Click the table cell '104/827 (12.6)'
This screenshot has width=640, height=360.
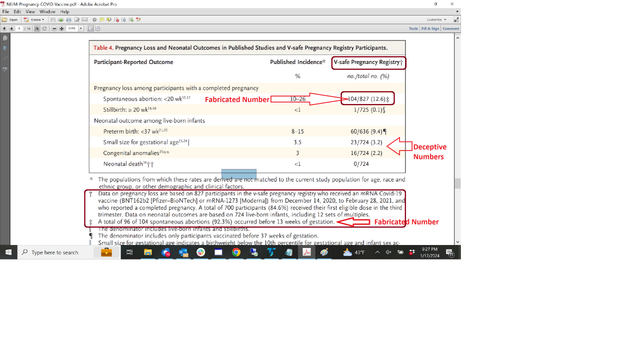[x=368, y=99]
